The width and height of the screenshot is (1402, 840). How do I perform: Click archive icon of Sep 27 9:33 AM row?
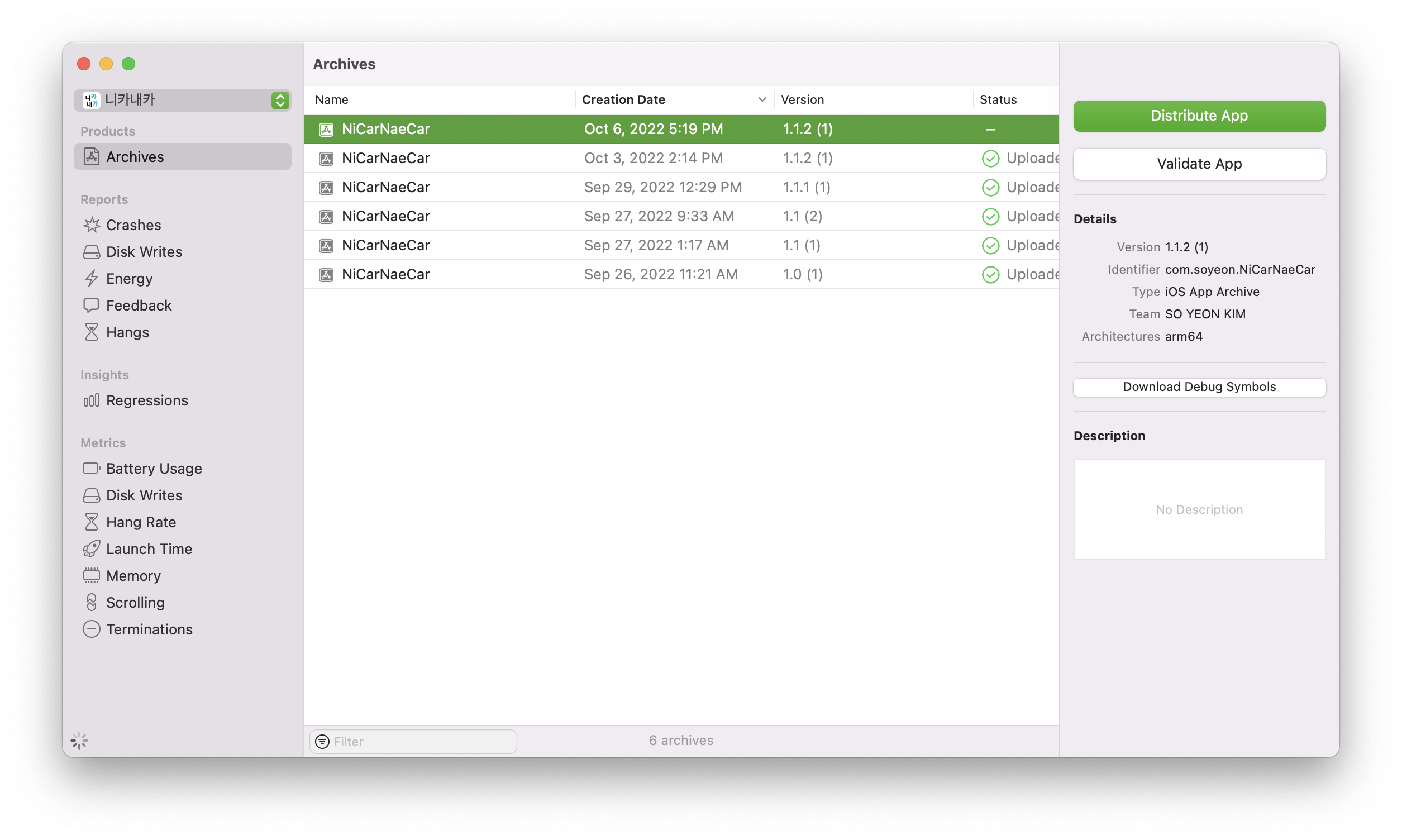tap(326, 216)
